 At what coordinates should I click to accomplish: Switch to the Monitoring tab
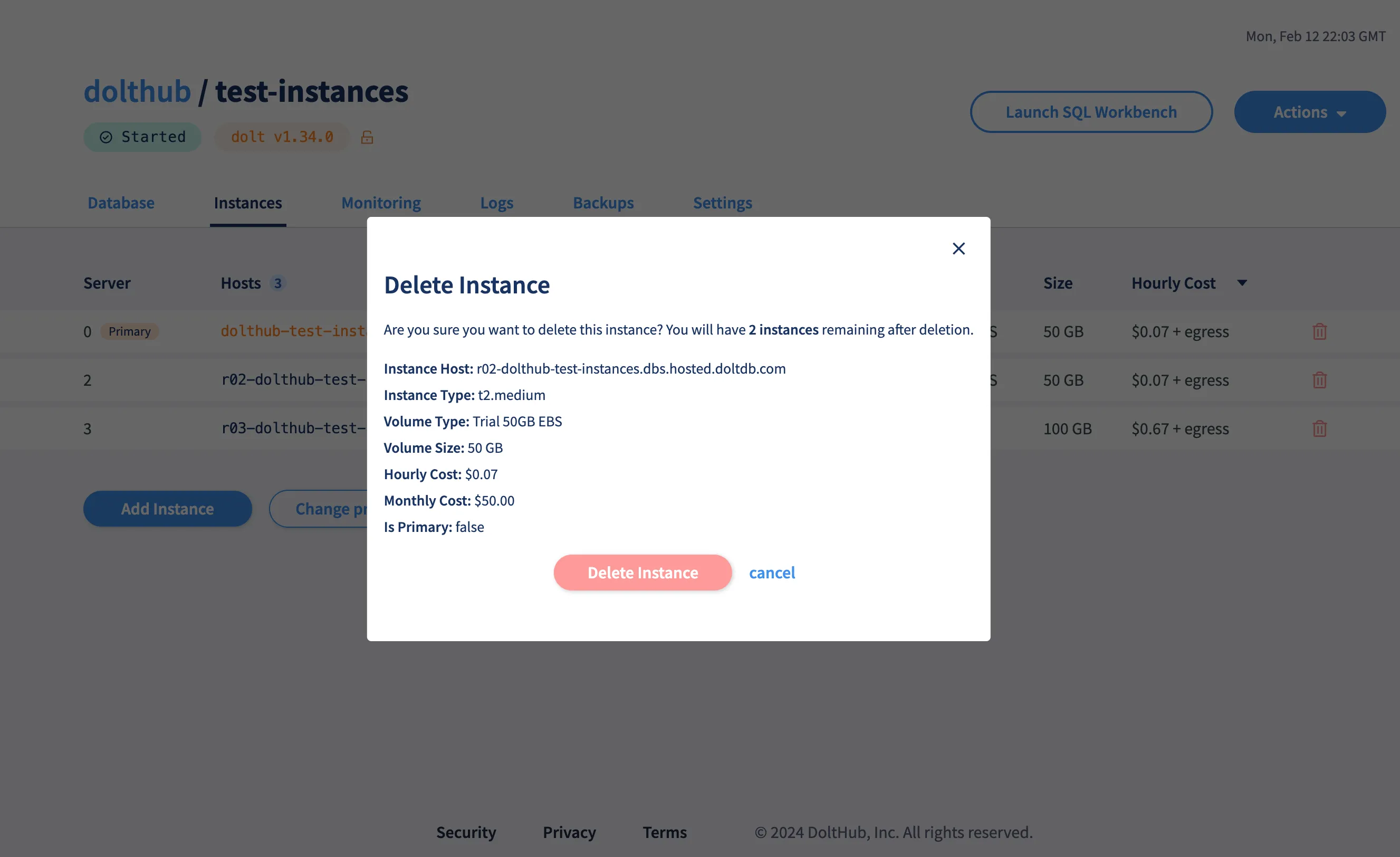click(x=381, y=203)
